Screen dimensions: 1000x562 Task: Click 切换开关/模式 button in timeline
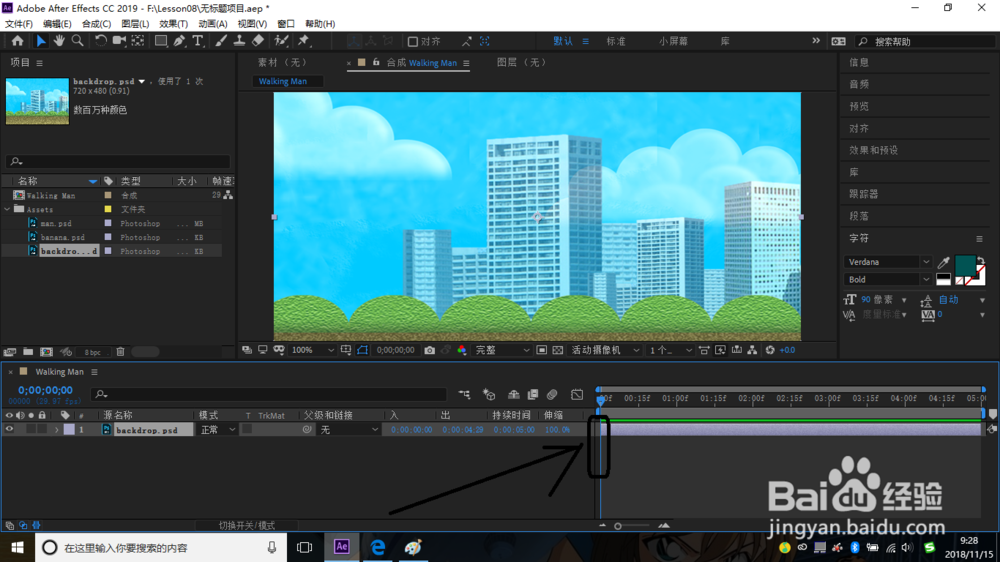pyautogui.click(x=247, y=526)
